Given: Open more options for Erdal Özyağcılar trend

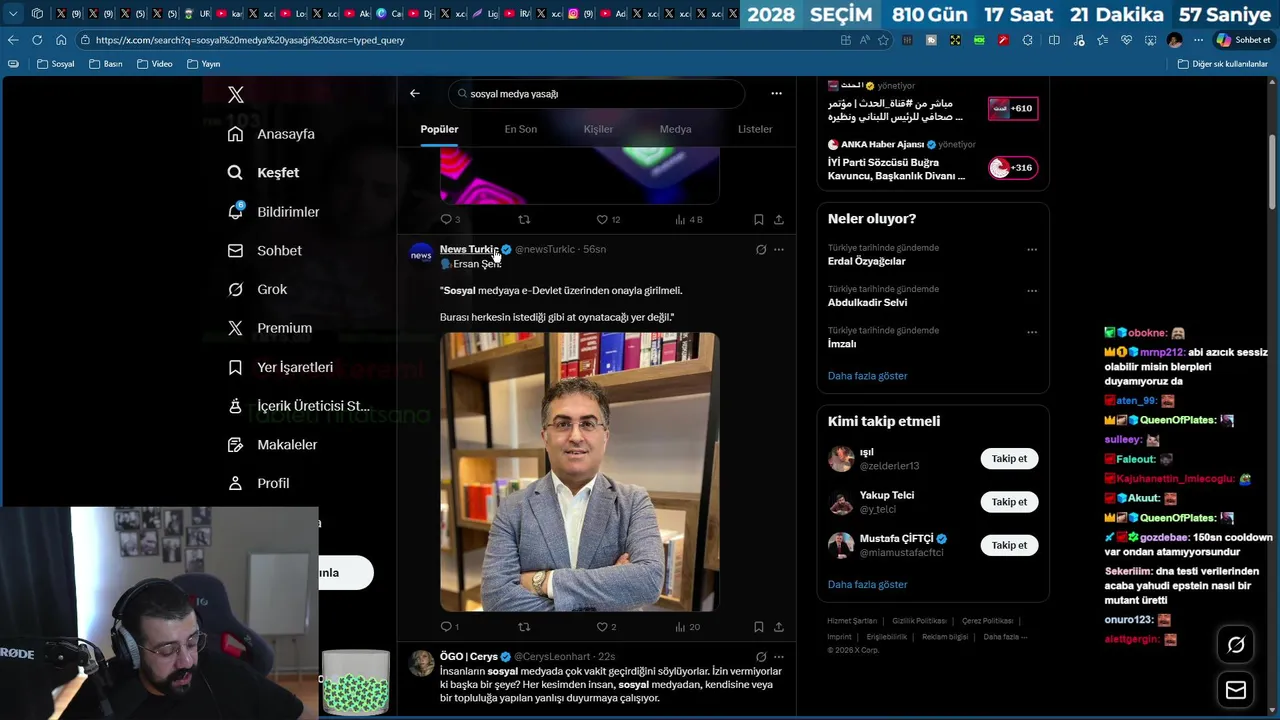Looking at the screenshot, I should [1032, 249].
